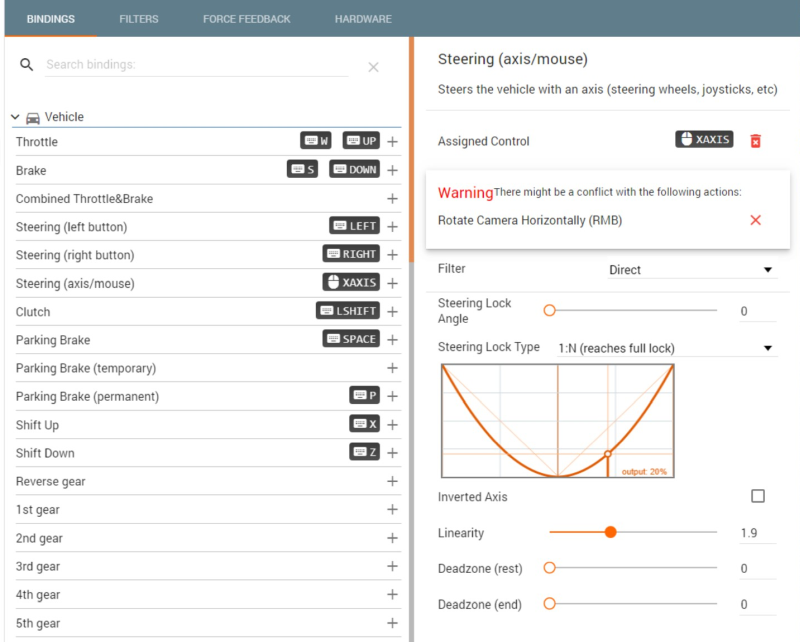Click the plus icon next to Reverse gear
Image resolution: width=800 pixels, height=642 pixels.
392,482
